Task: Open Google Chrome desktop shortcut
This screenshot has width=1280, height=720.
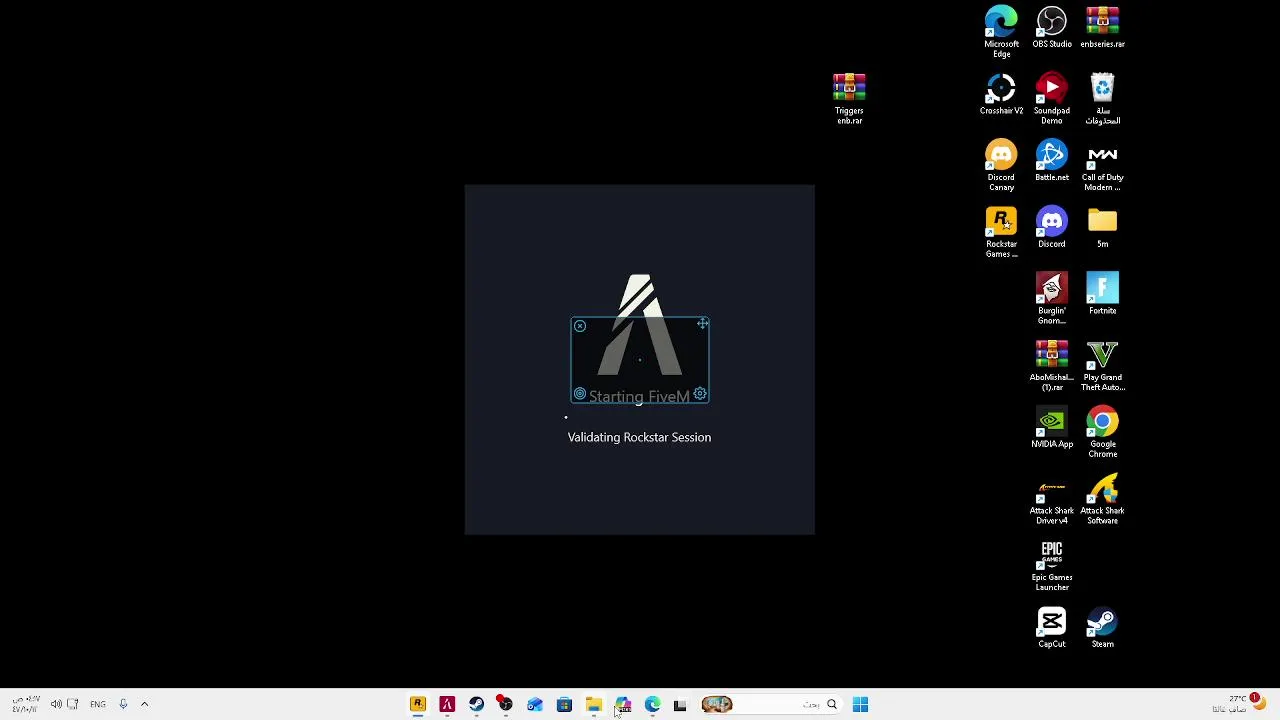Action: [x=1102, y=432]
